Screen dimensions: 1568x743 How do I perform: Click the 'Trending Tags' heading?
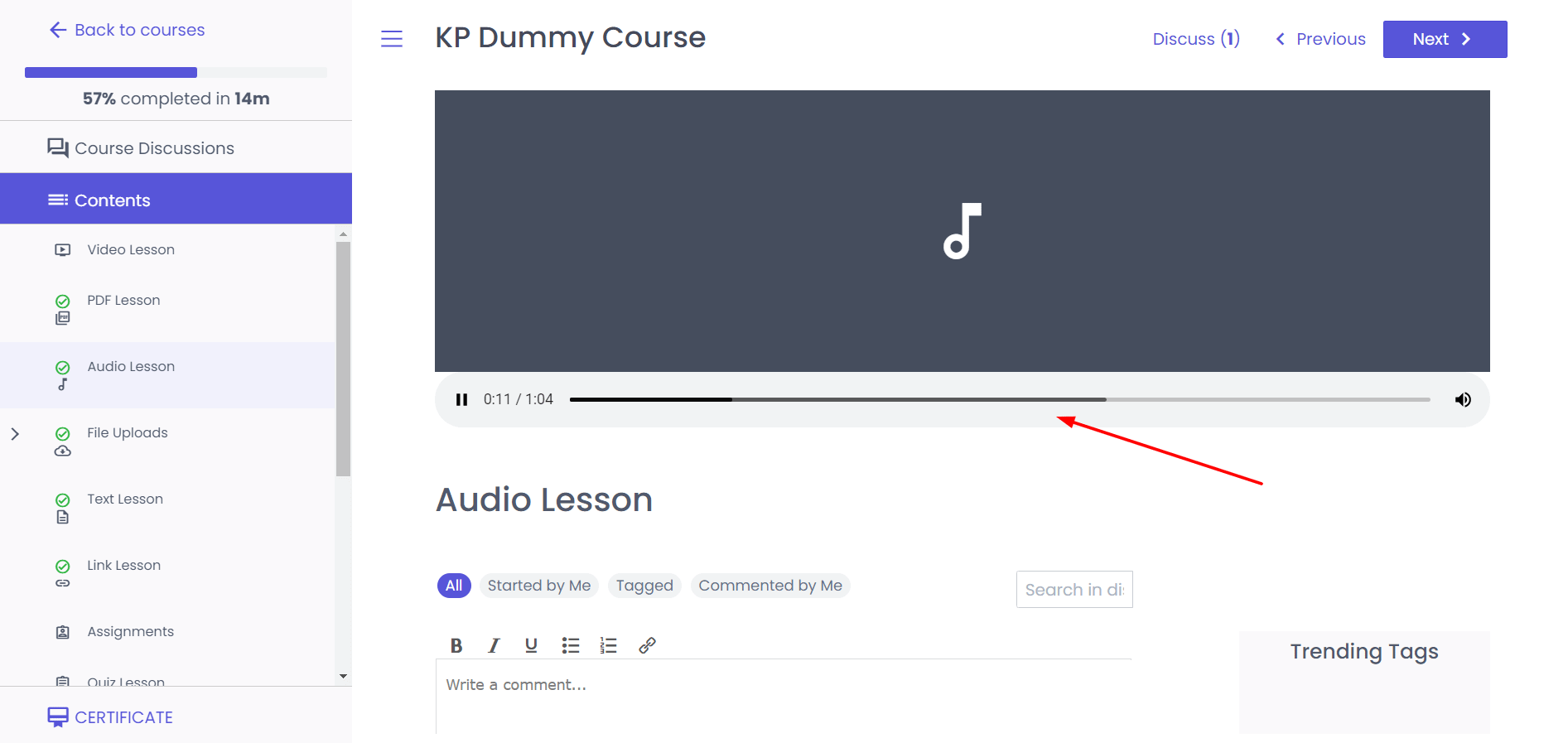[1364, 652]
